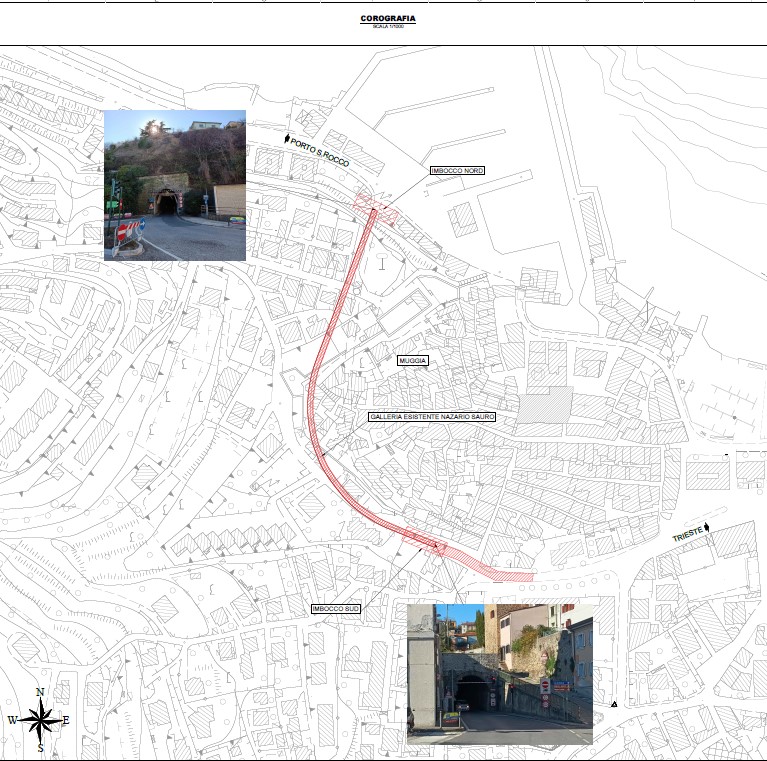Screen dimensions: 767x761
Task: Click the red hatched north portal area
Action: tap(375, 208)
